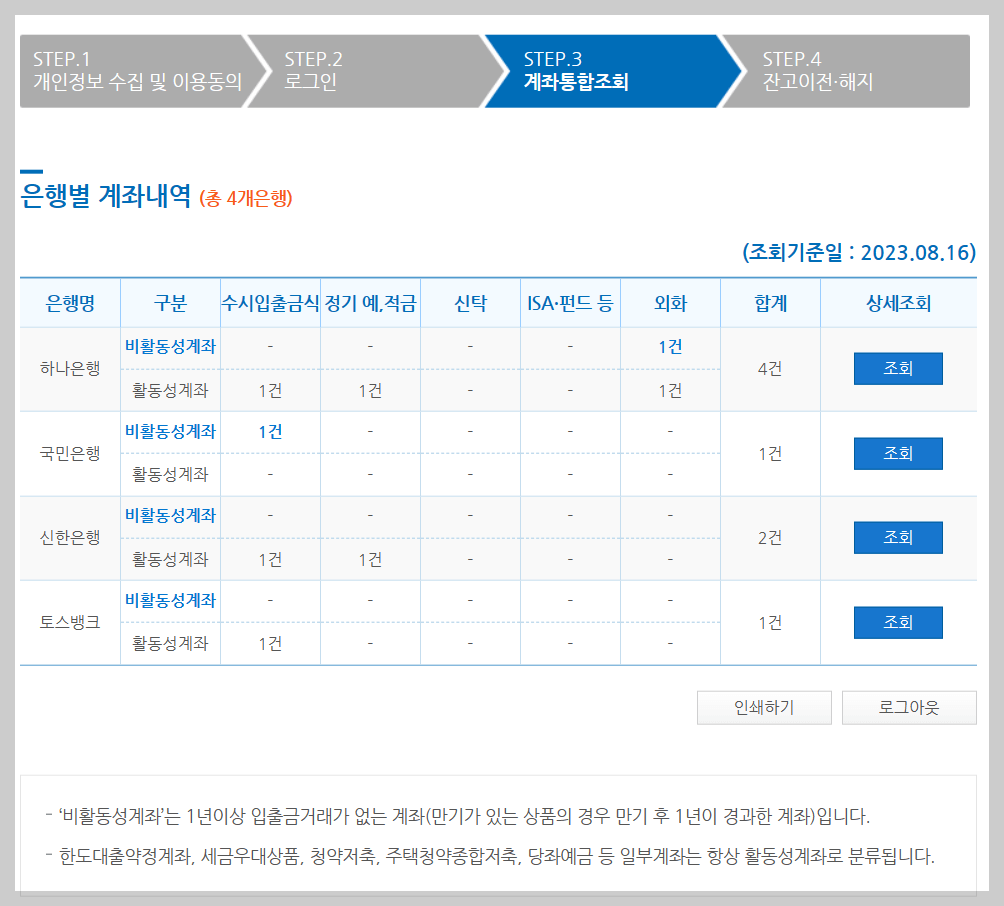The height and width of the screenshot is (906, 1004).
Task: Click the 토스뱅크 조회 button
Action: (x=897, y=621)
